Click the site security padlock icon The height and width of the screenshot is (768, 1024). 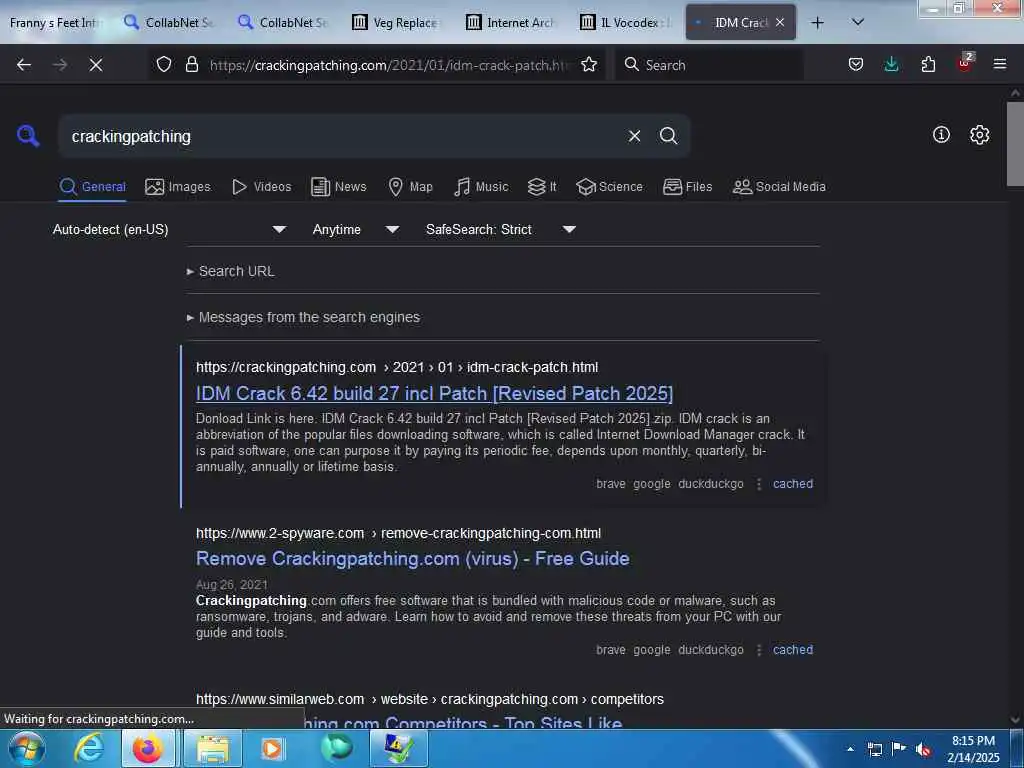pyautogui.click(x=191, y=65)
